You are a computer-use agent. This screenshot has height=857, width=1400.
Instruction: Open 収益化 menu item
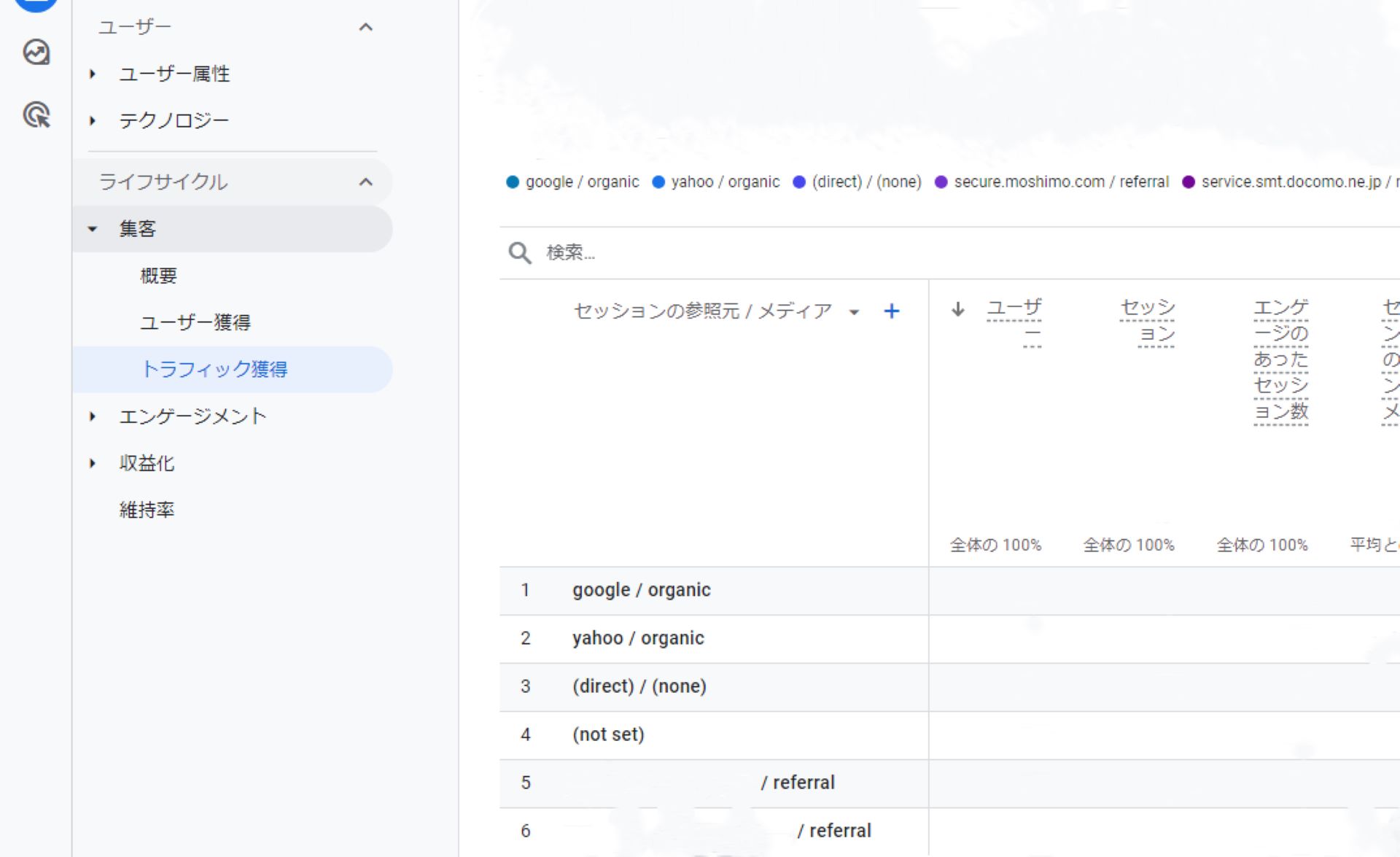tap(147, 463)
